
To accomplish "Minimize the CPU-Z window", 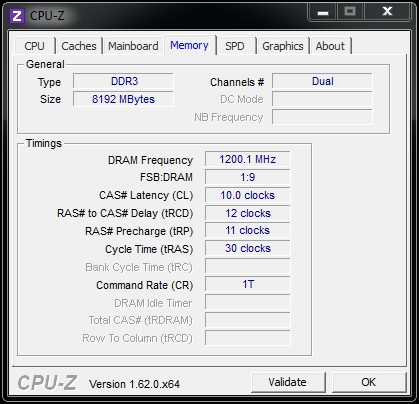I will pyautogui.click(x=323, y=12).
